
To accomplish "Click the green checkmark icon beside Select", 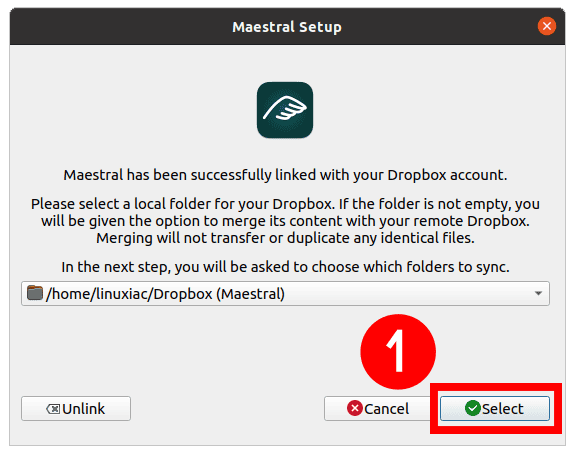I will (473, 408).
